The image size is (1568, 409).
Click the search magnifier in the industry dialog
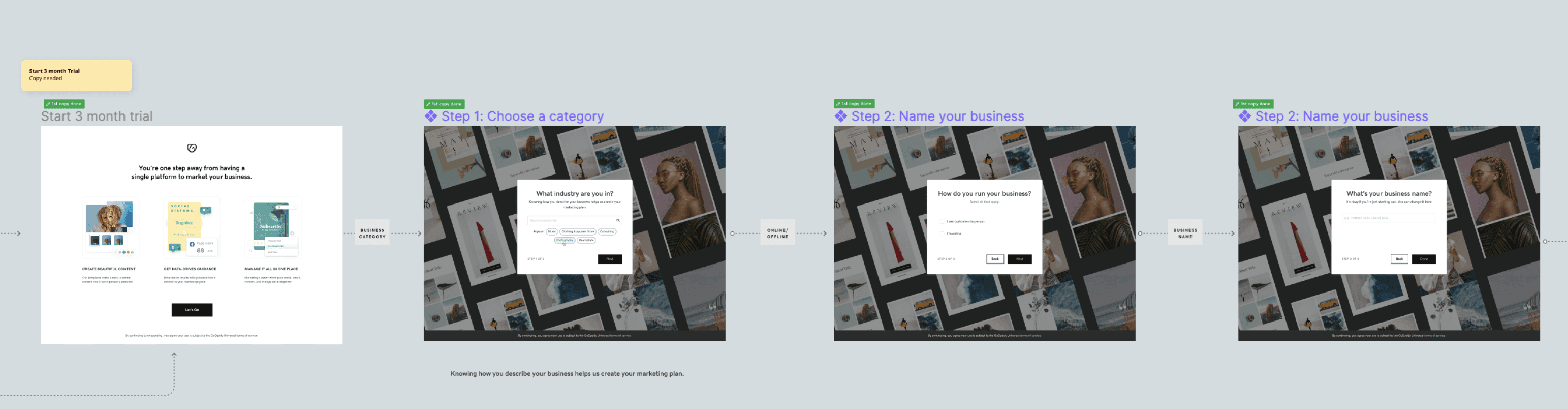[617, 221]
